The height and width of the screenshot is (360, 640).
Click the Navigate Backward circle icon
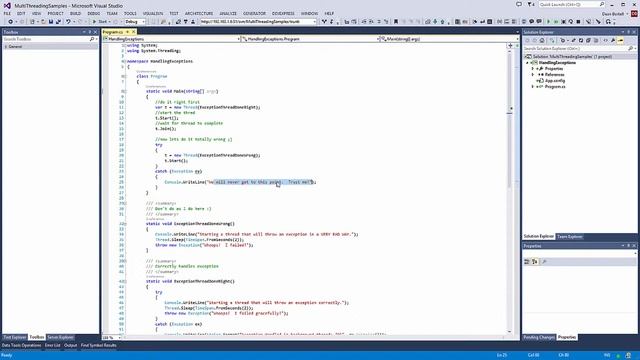tap(10, 22)
